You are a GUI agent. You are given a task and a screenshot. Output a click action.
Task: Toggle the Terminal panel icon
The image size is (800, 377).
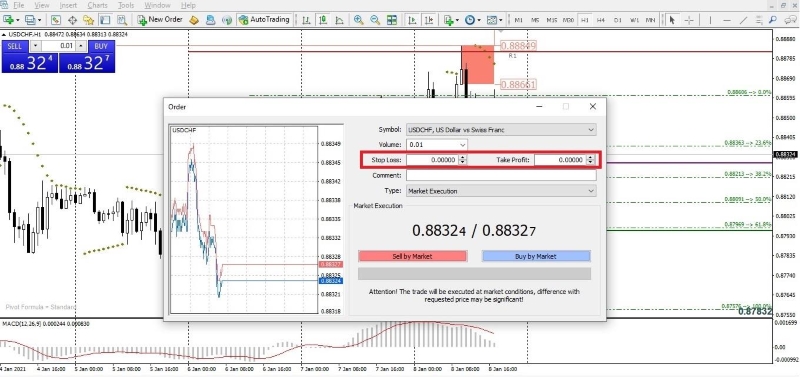[105, 20]
